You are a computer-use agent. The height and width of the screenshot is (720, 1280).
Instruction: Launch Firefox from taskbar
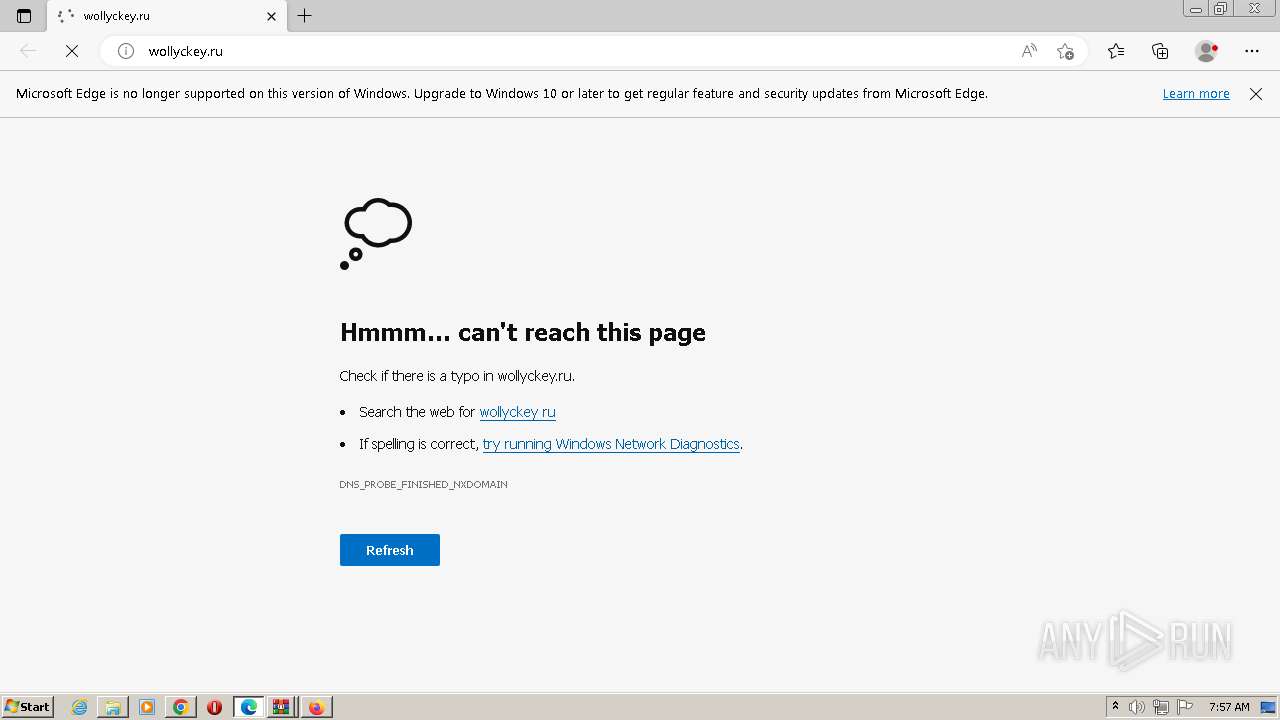pyautogui.click(x=316, y=707)
